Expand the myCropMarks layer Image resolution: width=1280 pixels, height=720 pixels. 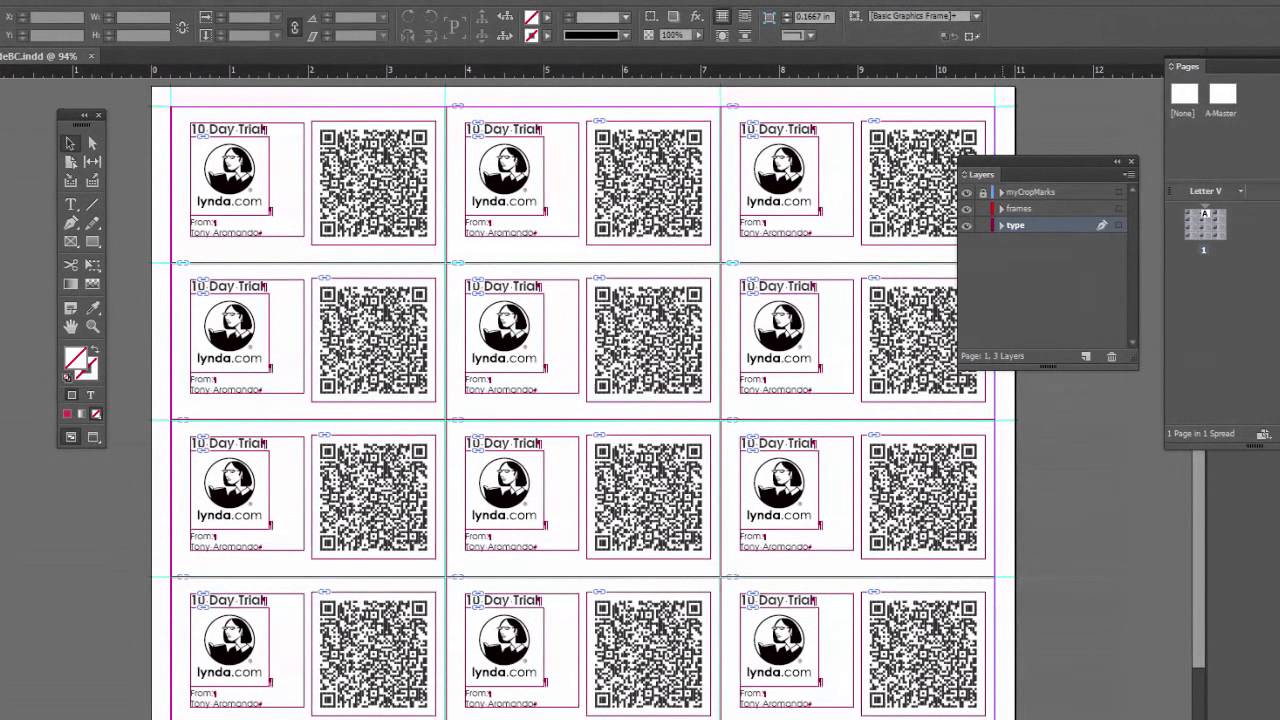click(1001, 192)
